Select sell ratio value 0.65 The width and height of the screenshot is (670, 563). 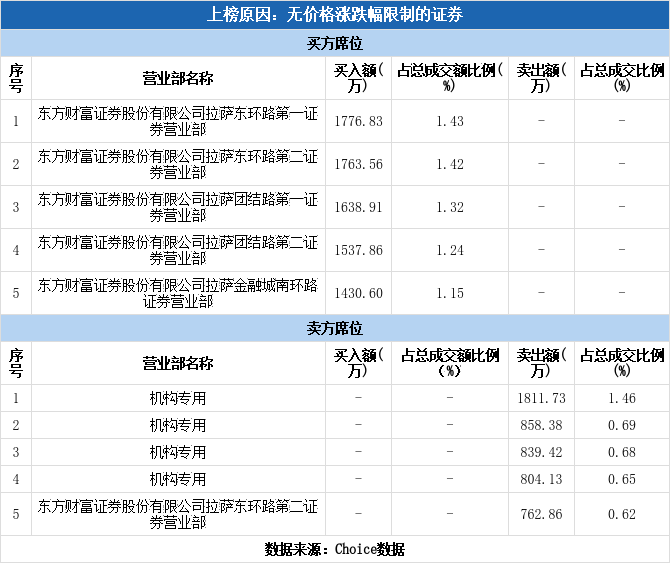click(x=622, y=479)
